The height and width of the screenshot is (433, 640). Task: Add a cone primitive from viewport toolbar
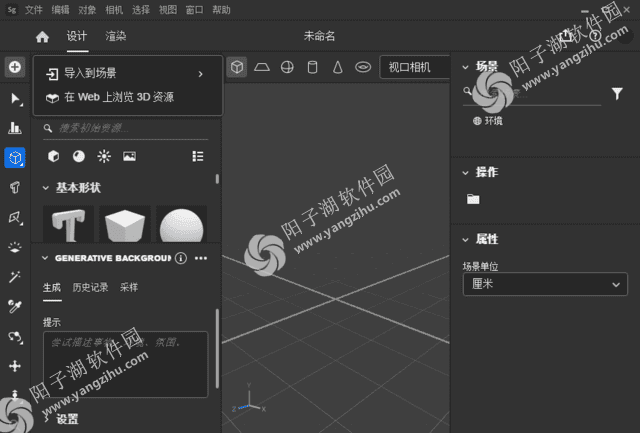point(338,67)
